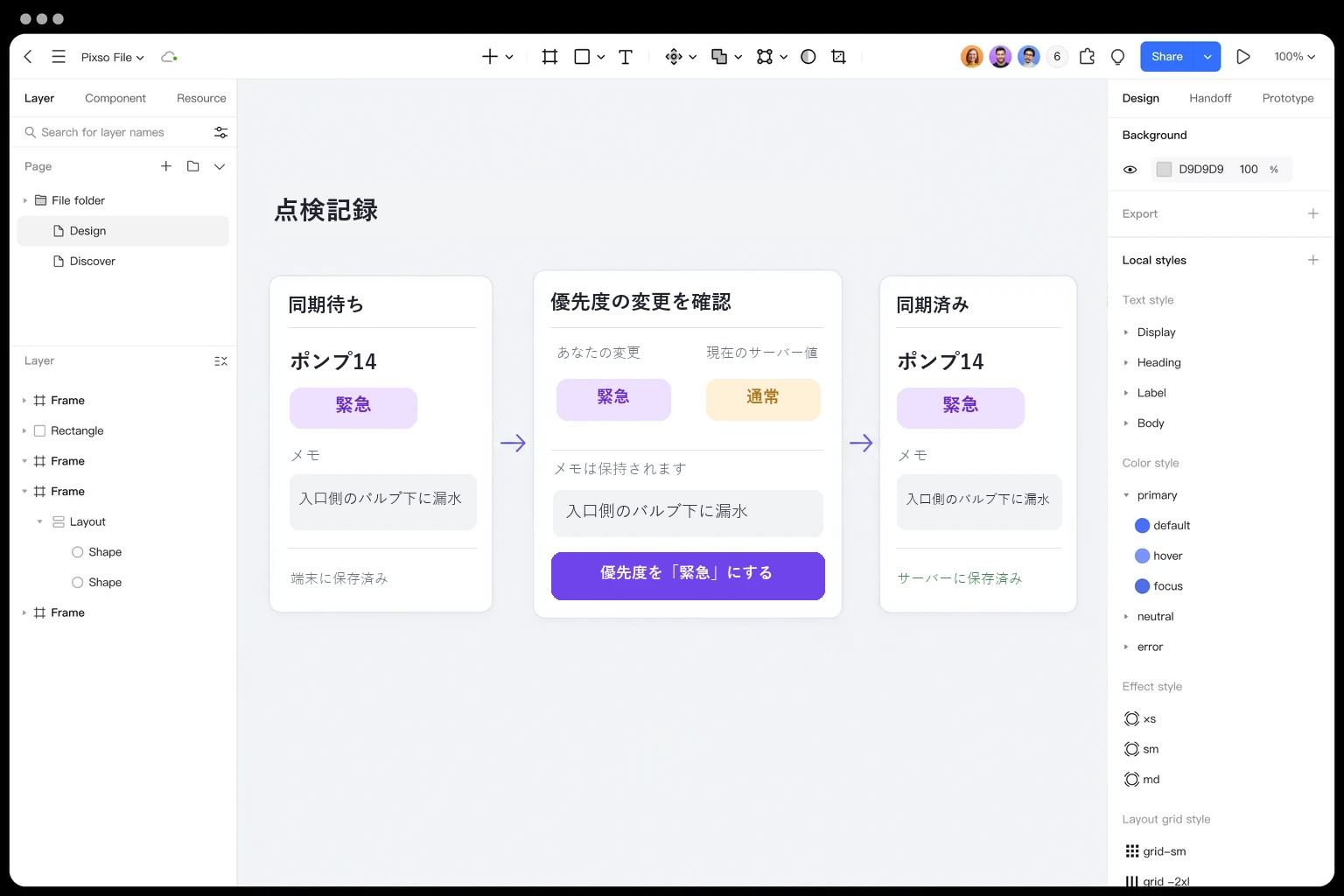Select the hover primary color style
Screen dimensions: 1344x896
(1158, 556)
